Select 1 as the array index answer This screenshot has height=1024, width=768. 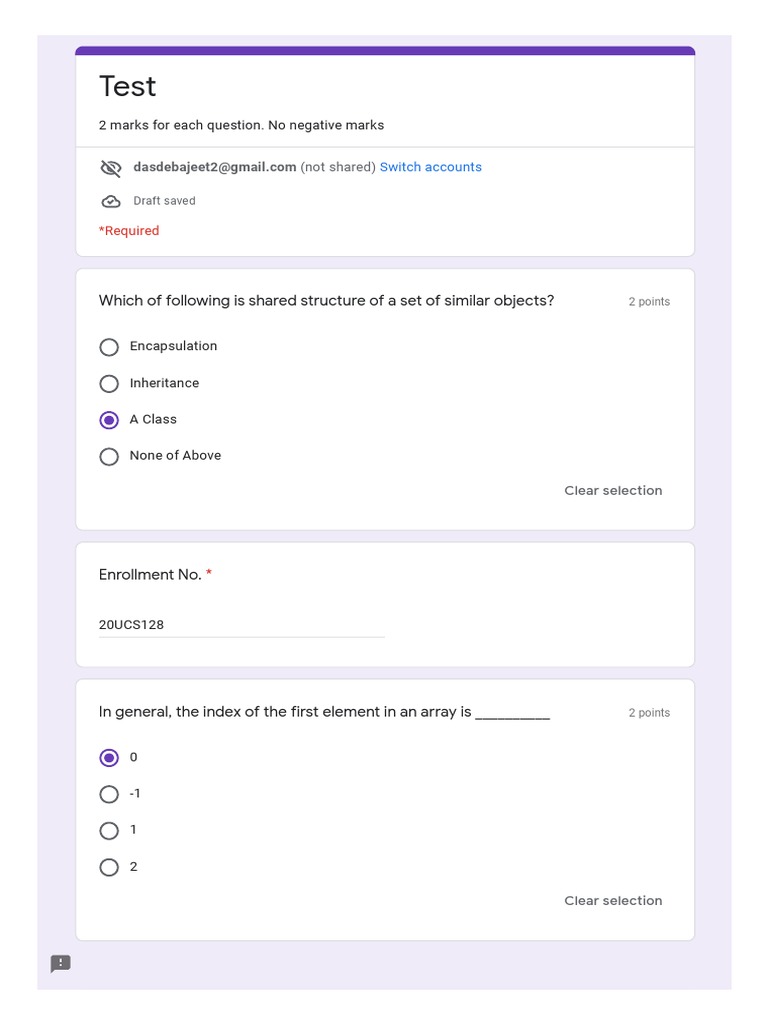click(x=109, y=831)
